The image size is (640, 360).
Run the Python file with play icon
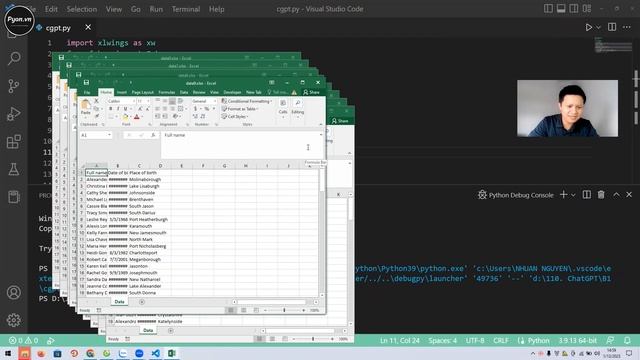click(588, 27)
